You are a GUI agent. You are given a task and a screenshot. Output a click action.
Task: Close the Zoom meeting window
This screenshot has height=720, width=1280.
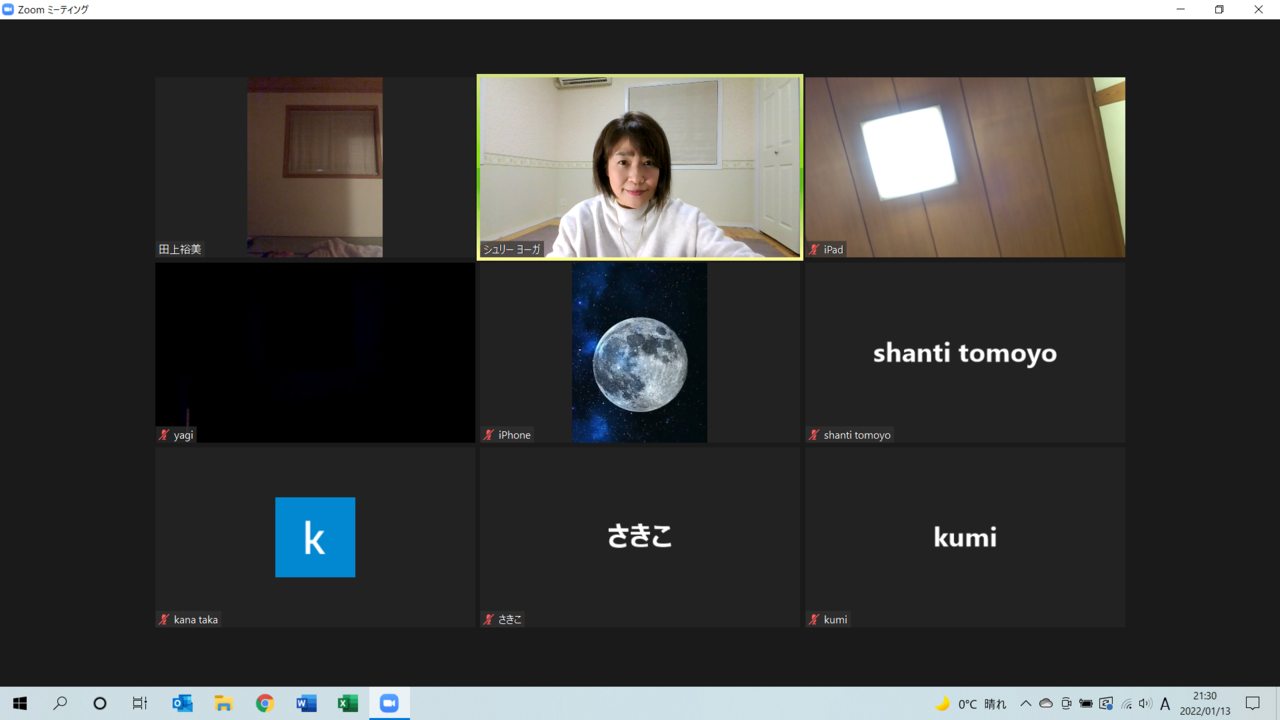pos(1259,9)
